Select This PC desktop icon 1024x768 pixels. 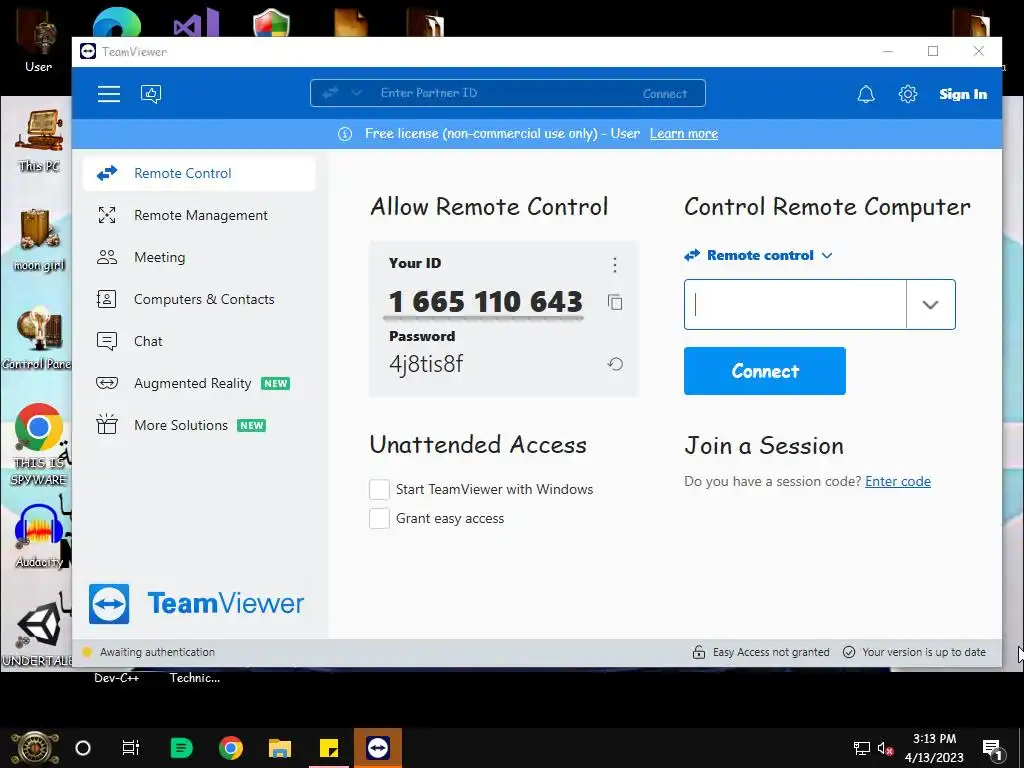pos(39,140)
